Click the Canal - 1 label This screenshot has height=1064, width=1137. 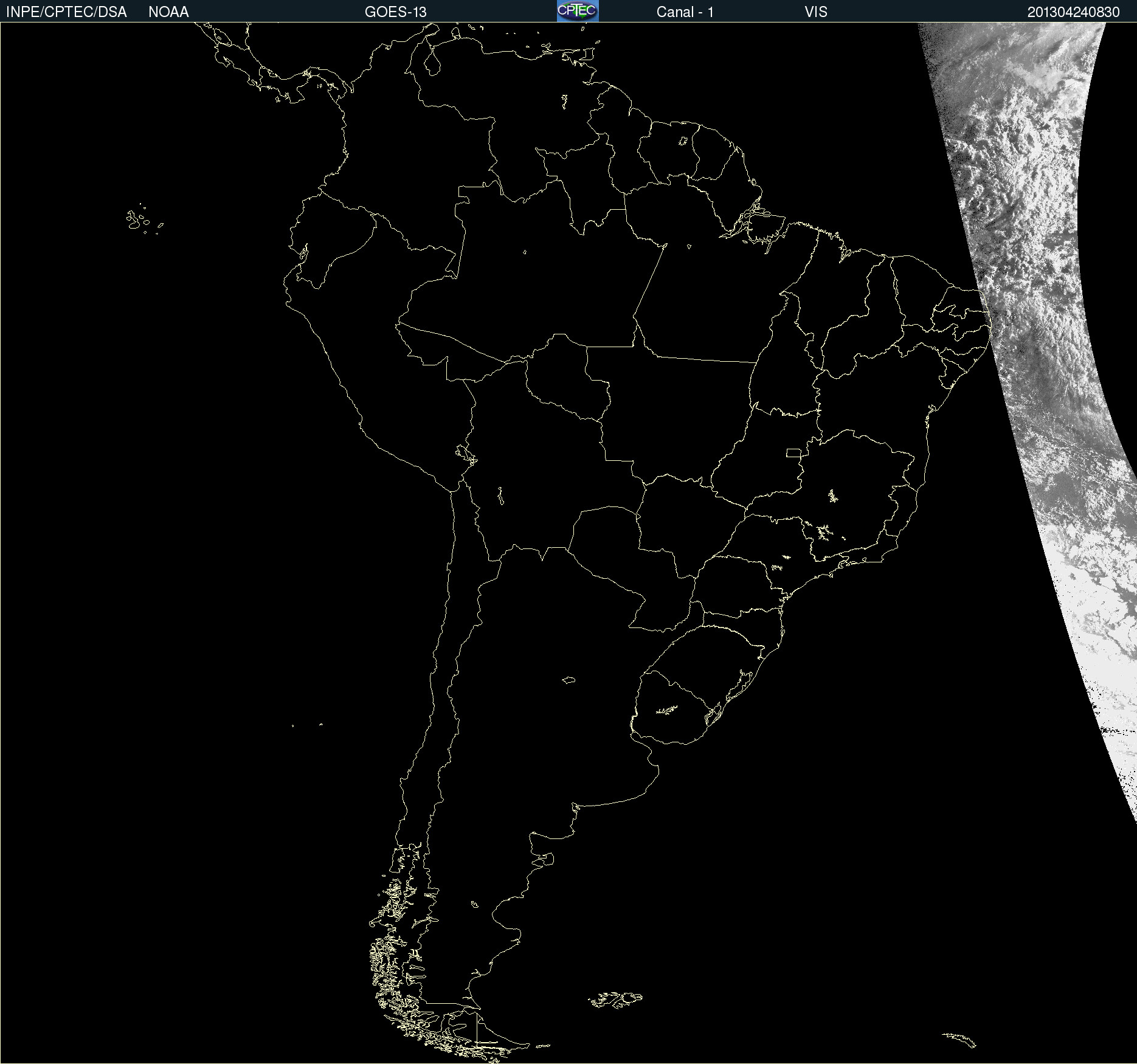[x=685, y=12]
